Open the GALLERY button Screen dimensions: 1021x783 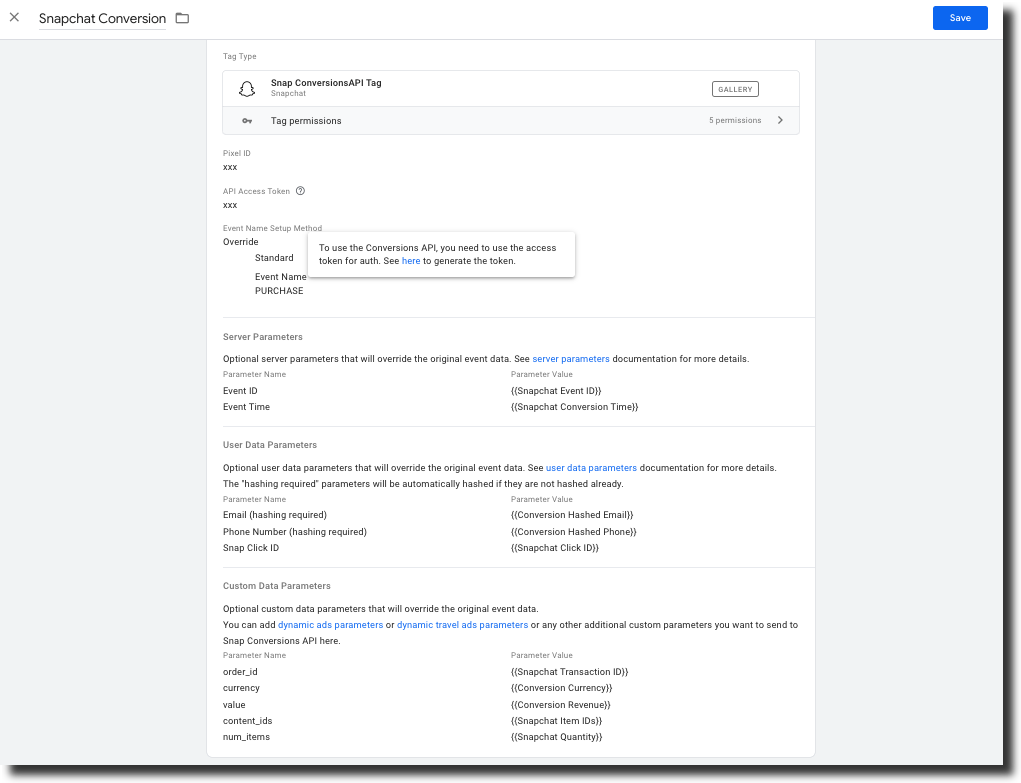click(734, 88)
